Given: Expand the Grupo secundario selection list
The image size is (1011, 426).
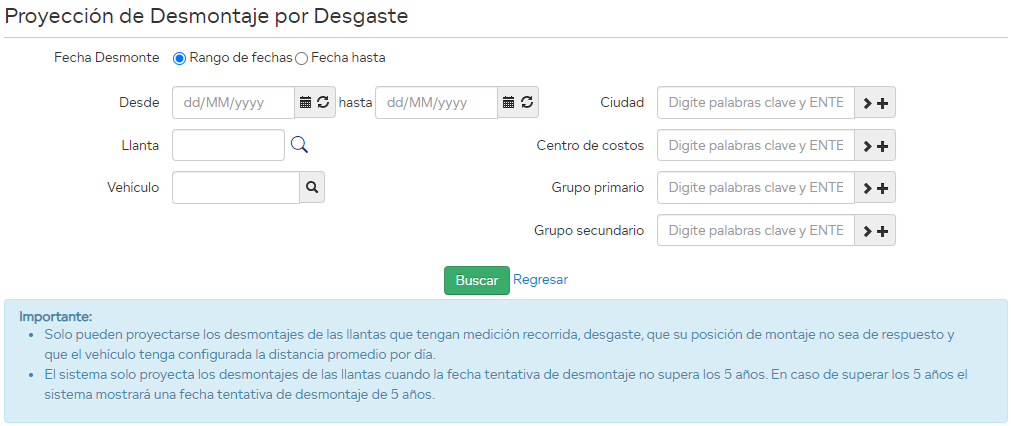Looking at the screenshot, I should point(875,231).
